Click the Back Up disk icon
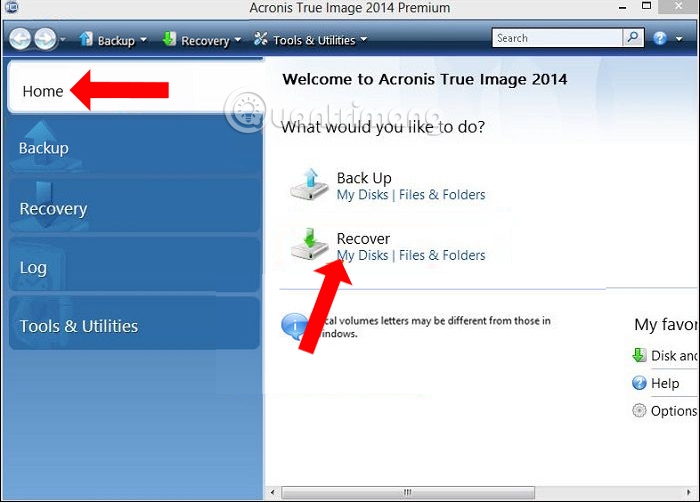Viewport: 700px width, 503px height. [x=309, y=184]
